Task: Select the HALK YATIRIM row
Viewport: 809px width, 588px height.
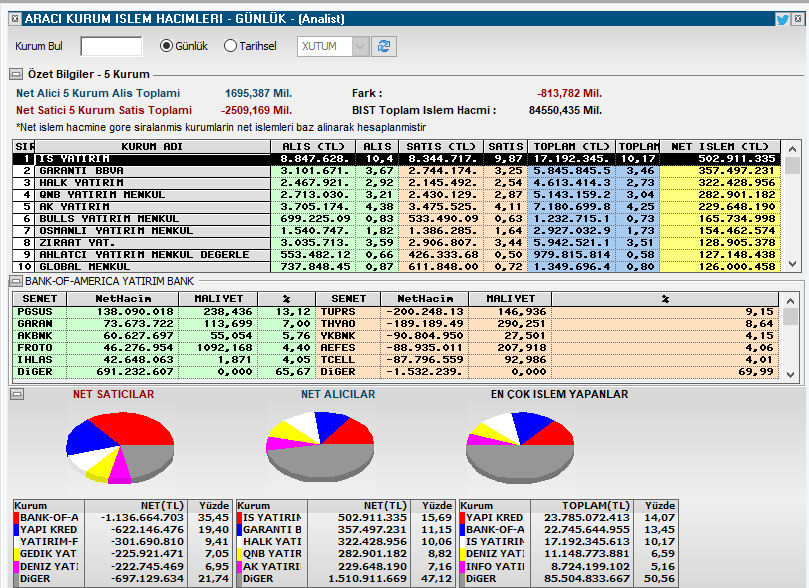Action: pos(396,183)
